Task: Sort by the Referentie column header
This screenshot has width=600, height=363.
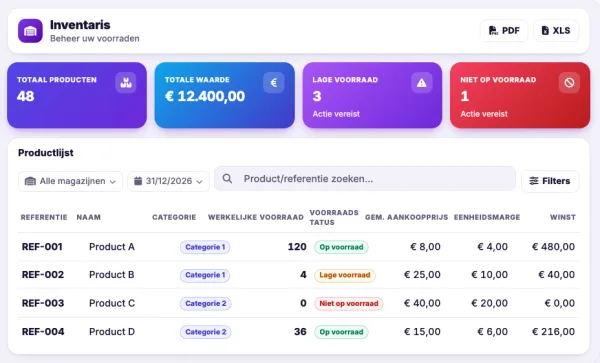Action: point(44,217)
